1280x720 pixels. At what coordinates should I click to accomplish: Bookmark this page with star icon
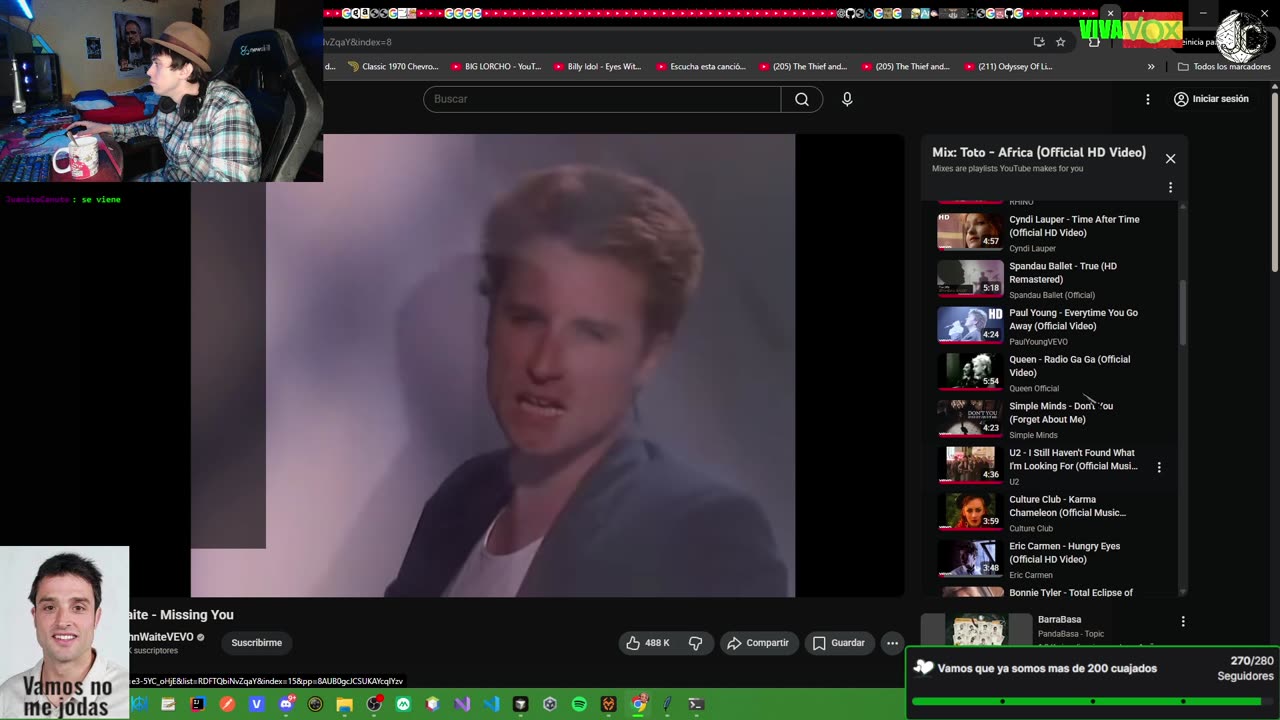point(1060,42)
